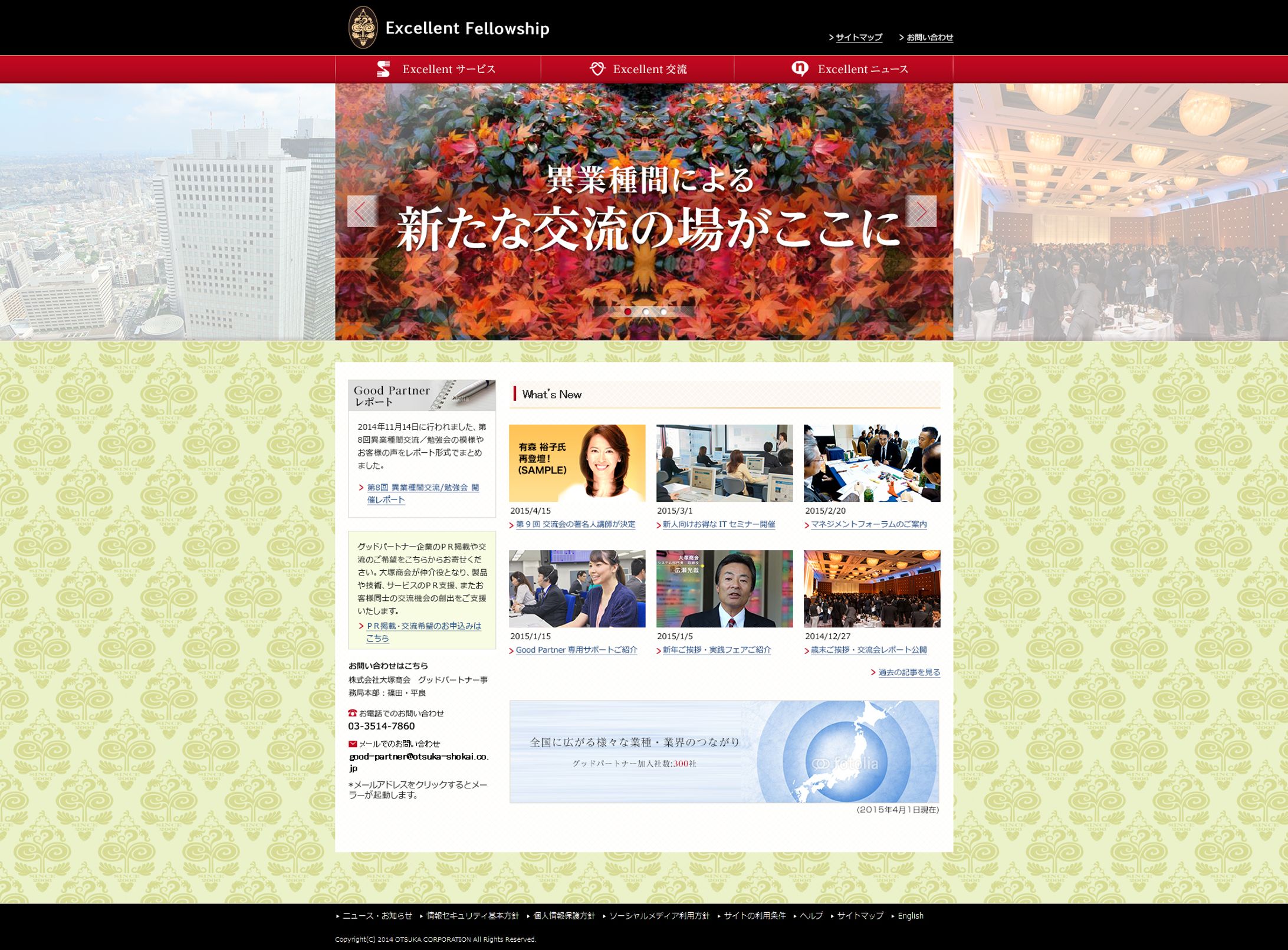Screen dimensions: 1288x950
Task: Open the サイトマップ link in header
Action: tap(859, 37)
